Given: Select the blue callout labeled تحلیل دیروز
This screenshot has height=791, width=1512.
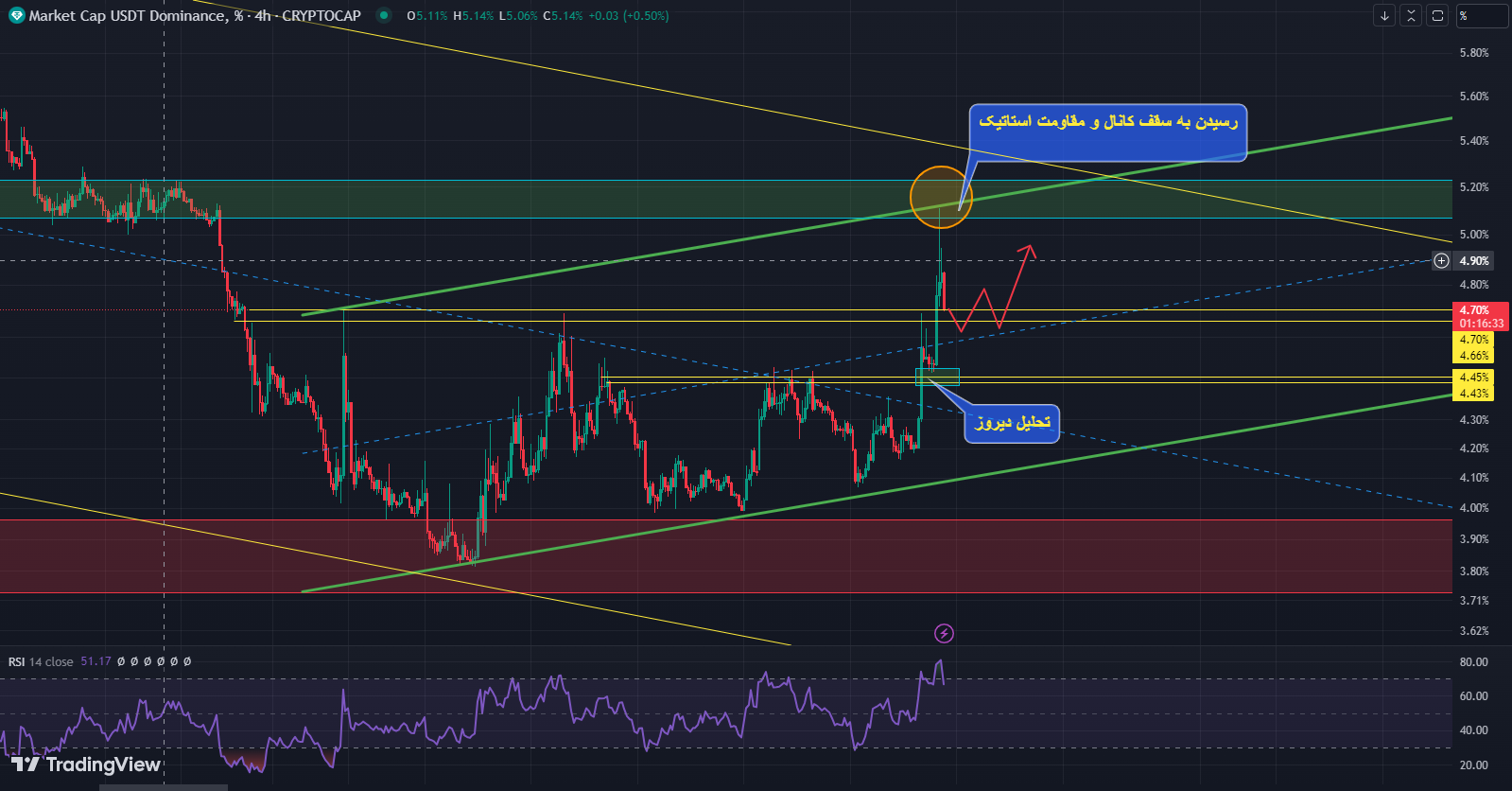Looking at the screenshot, I should [1012, 423].
